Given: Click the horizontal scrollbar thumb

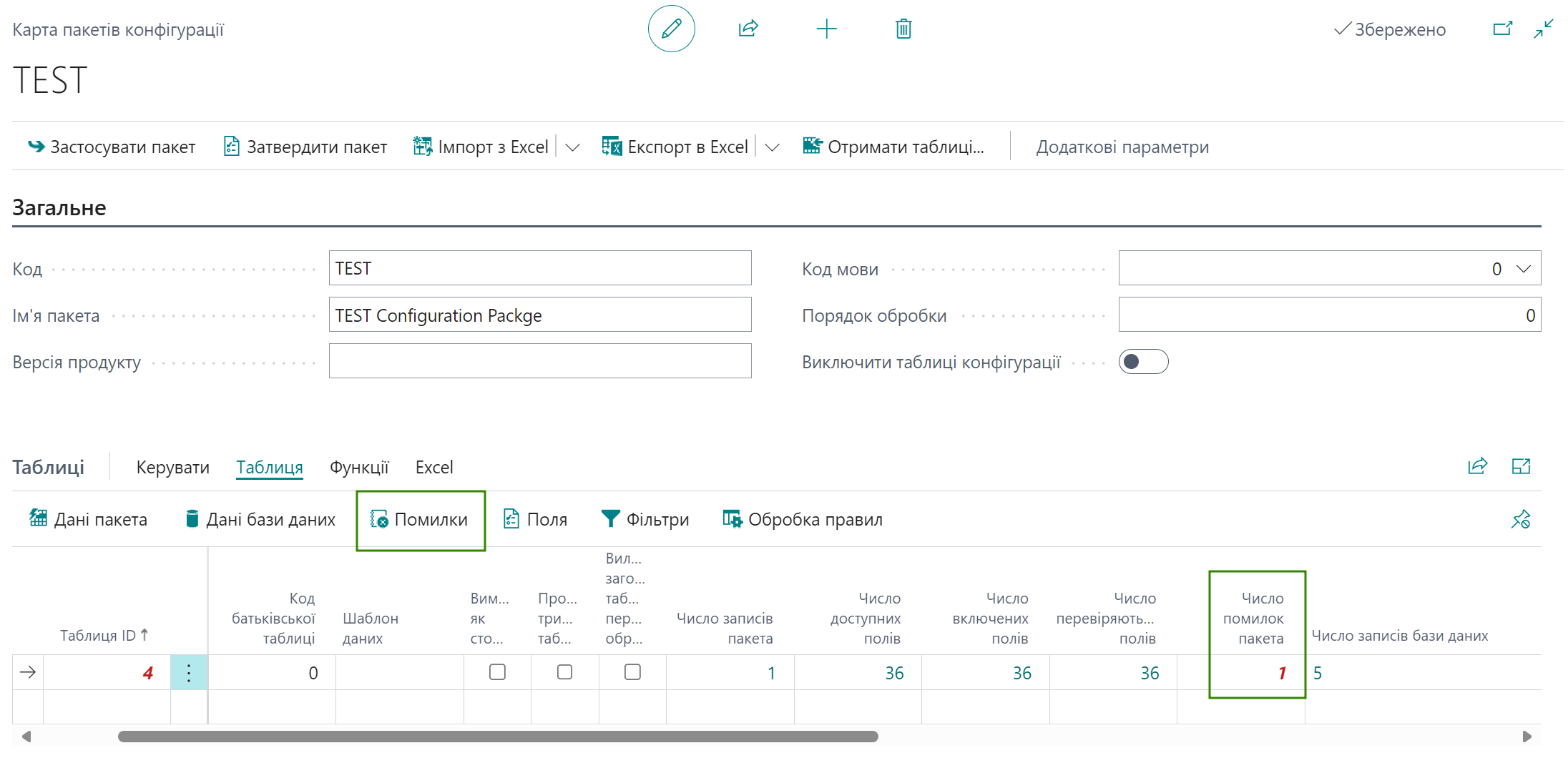Looking at the screenshot, I should coord(498,736).
